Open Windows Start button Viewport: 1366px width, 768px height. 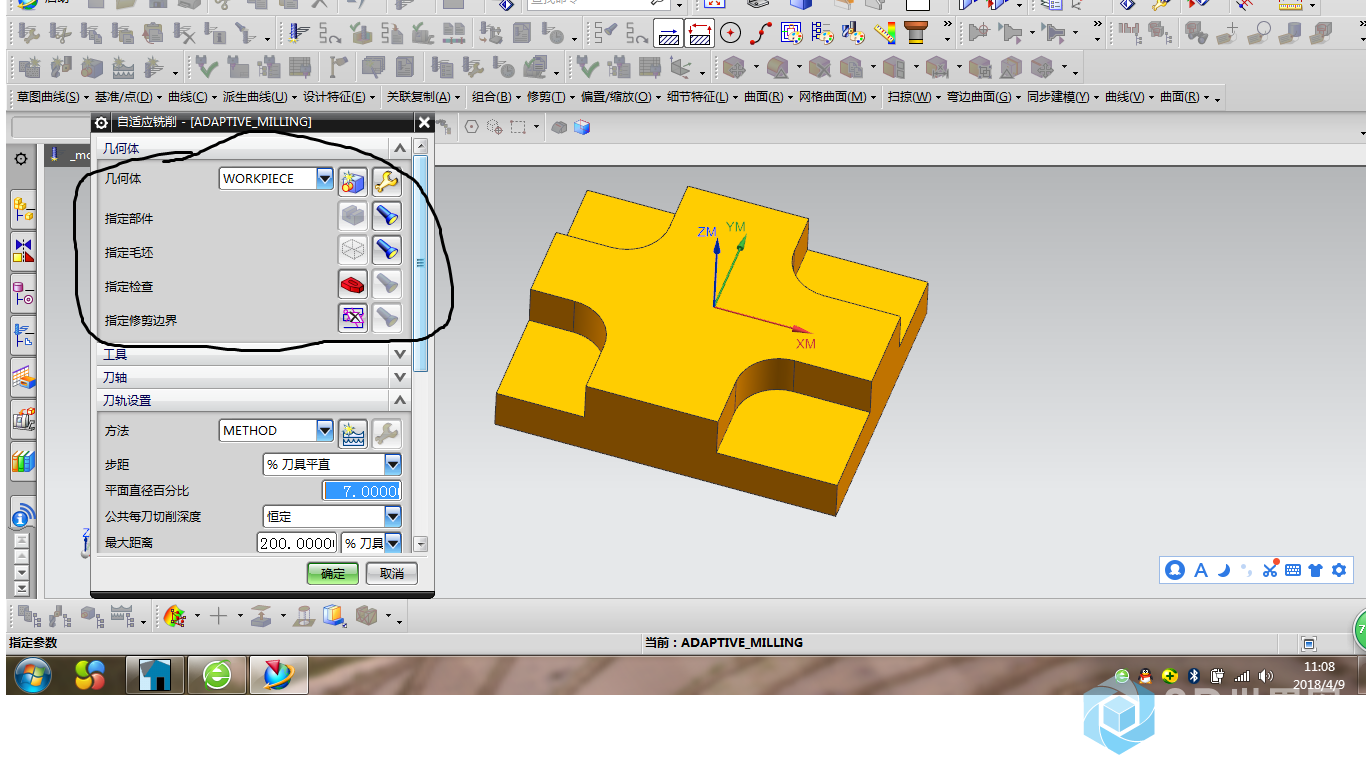(x=33, y=676)
